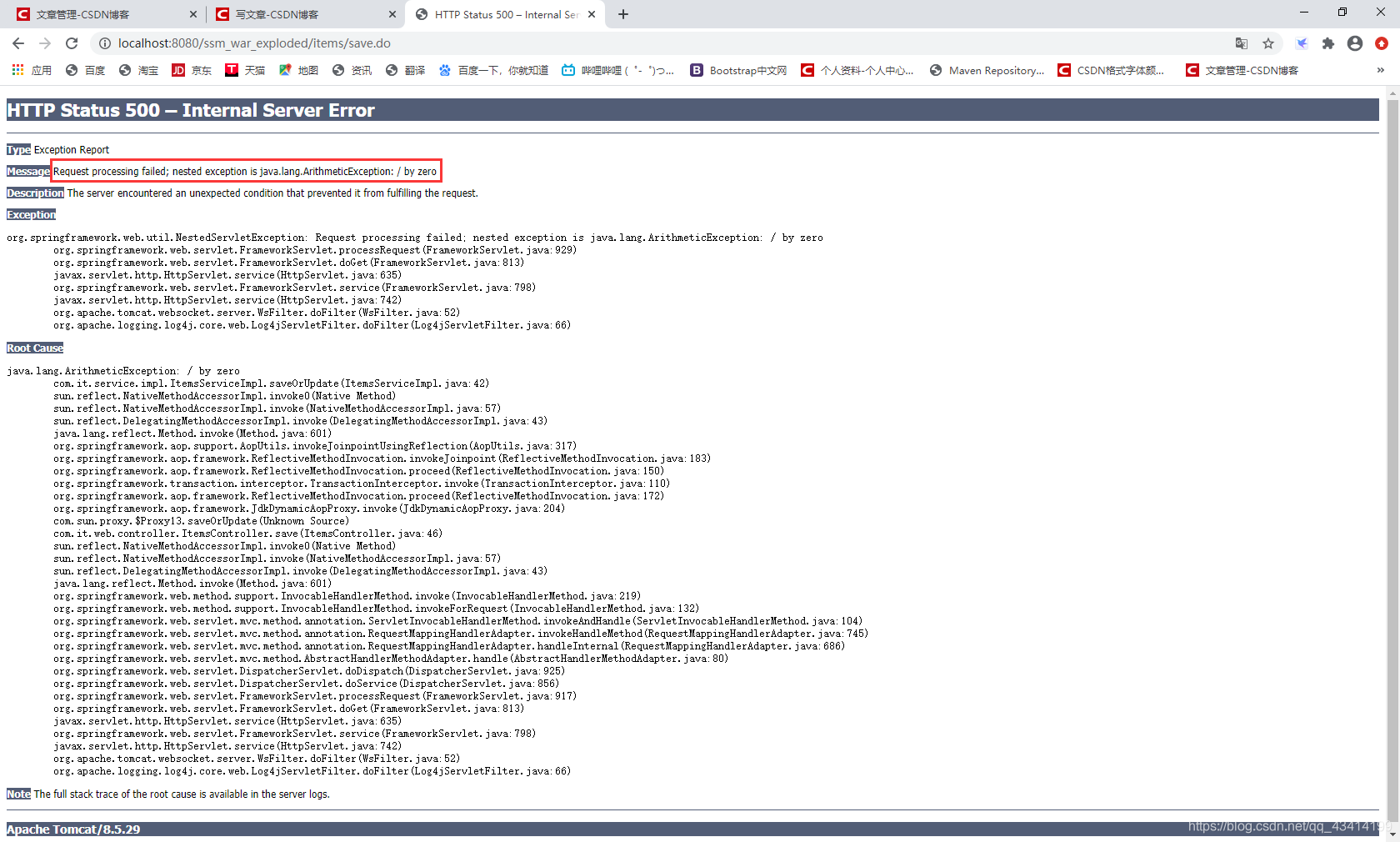Click the ItemsServiceImpl.saveOrUpdate stack line
Image resolution: width=1400 pixels, height=842 pixels.
pyautogui.click(x=272, y=383)
